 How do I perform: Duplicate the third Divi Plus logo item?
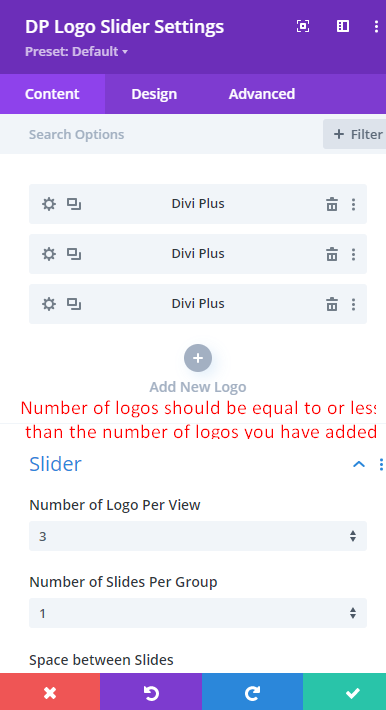(74, 304)
